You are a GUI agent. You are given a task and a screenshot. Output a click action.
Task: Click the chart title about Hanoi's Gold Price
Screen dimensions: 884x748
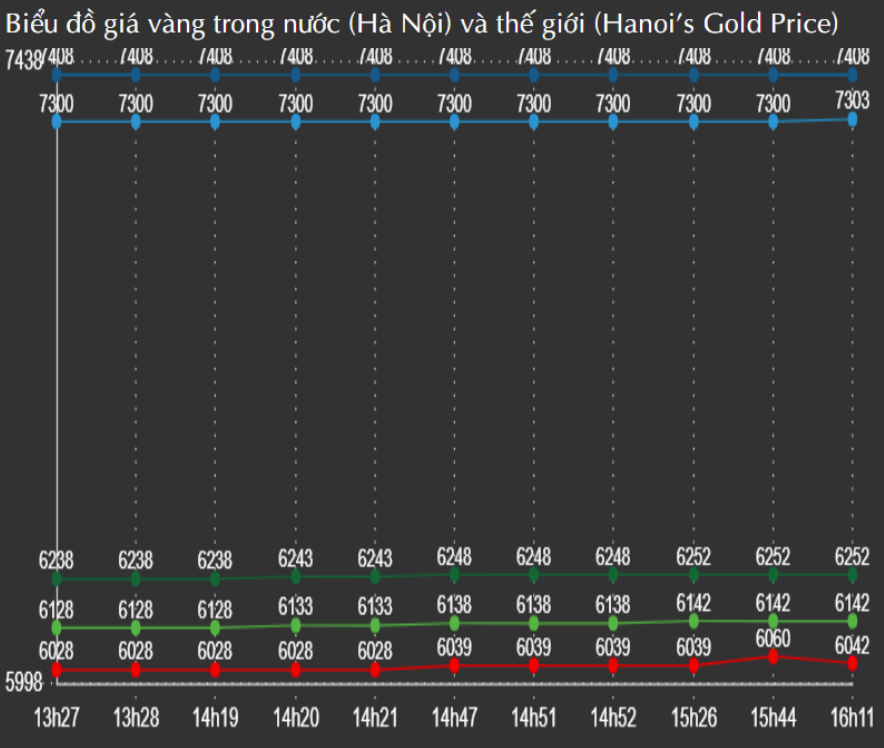coord(422,22)
